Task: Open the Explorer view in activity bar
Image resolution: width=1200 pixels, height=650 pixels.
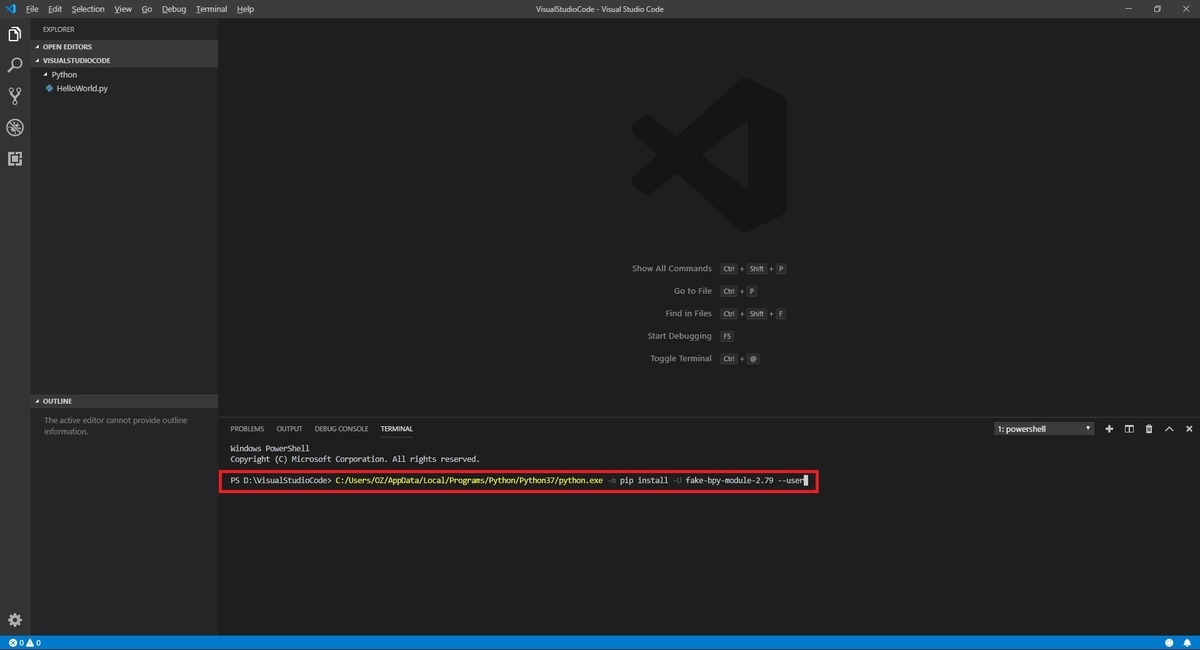Action: click(x=15, y=34)
